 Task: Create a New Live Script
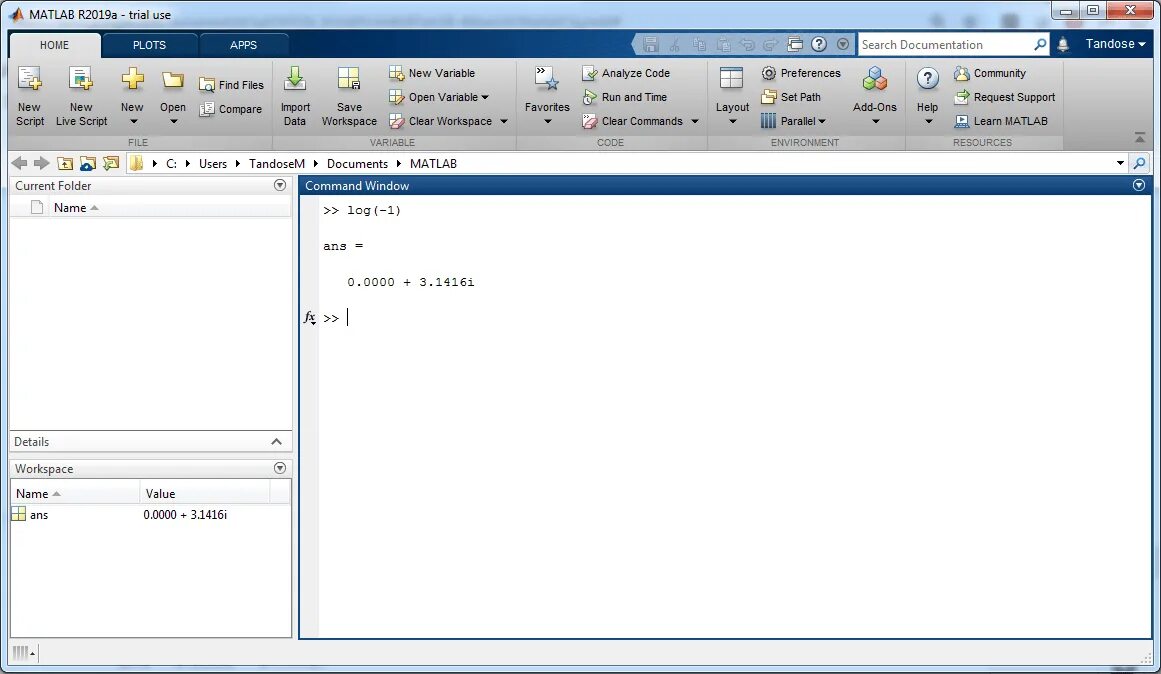pos(81,96)
